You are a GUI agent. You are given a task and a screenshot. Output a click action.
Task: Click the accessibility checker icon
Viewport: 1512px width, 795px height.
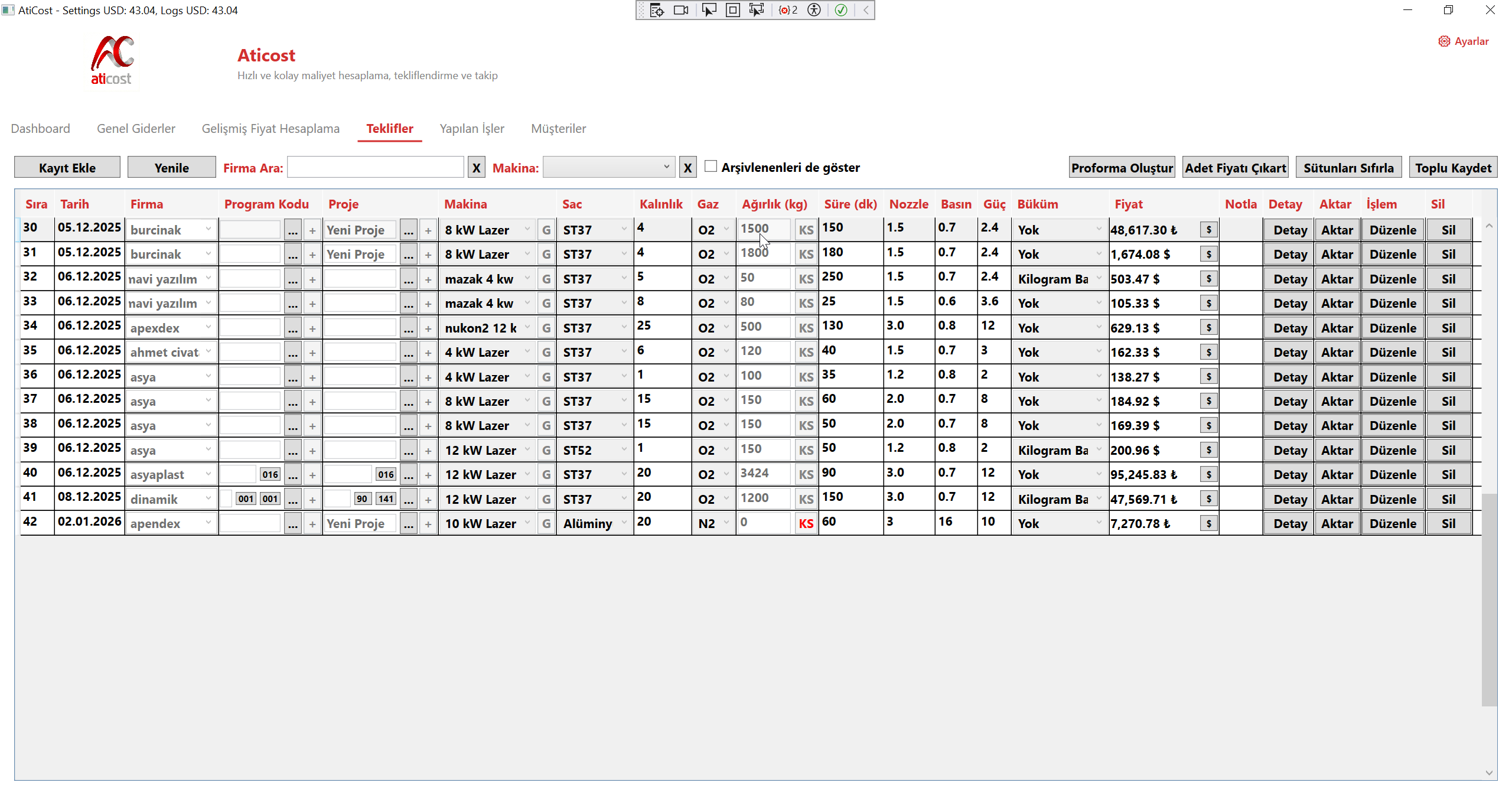click(814, 10)
